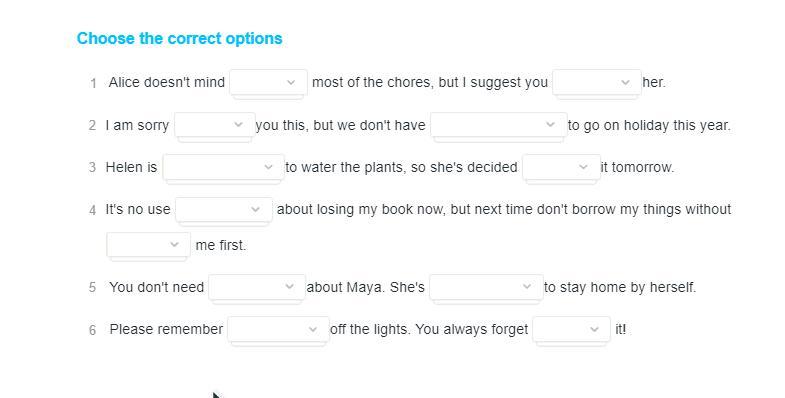Open dropdown after "It's no use"
The width and height of the screenshot is (785, 398).
[224, 209]
